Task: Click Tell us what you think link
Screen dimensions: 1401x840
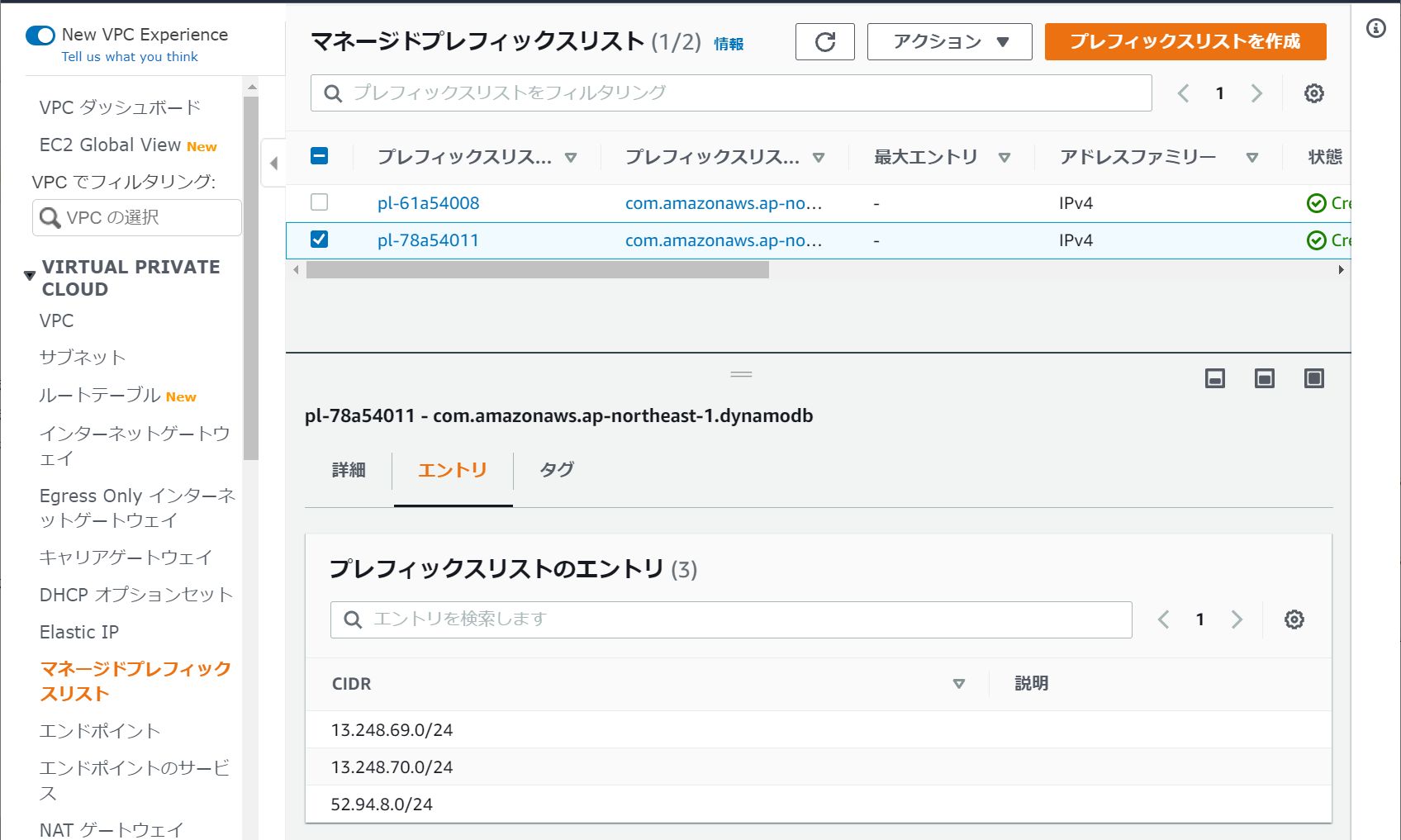Action: [x=130, y=57]
